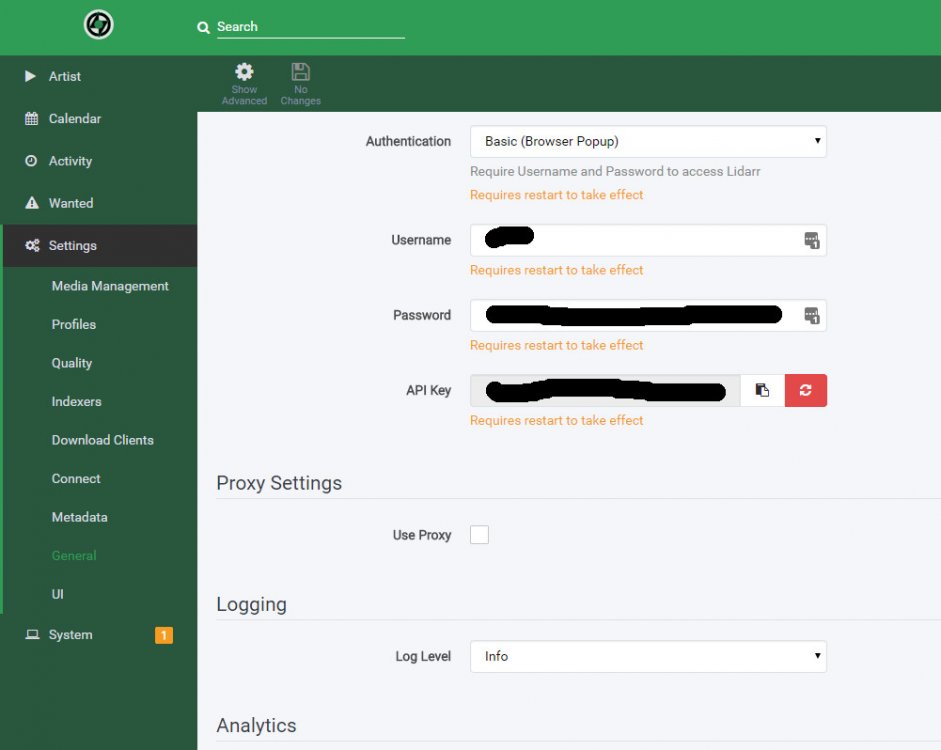Select Settings in the sidebar
This screenshot has height=750, width=941.
tap(100, 245)
